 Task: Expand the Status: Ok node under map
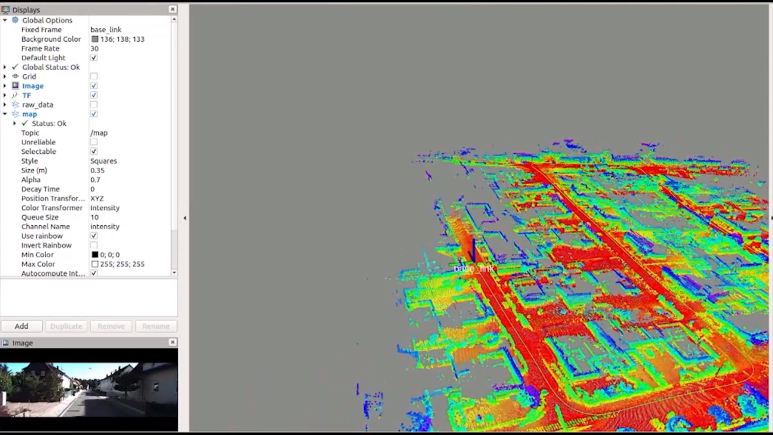pos(15,123)
